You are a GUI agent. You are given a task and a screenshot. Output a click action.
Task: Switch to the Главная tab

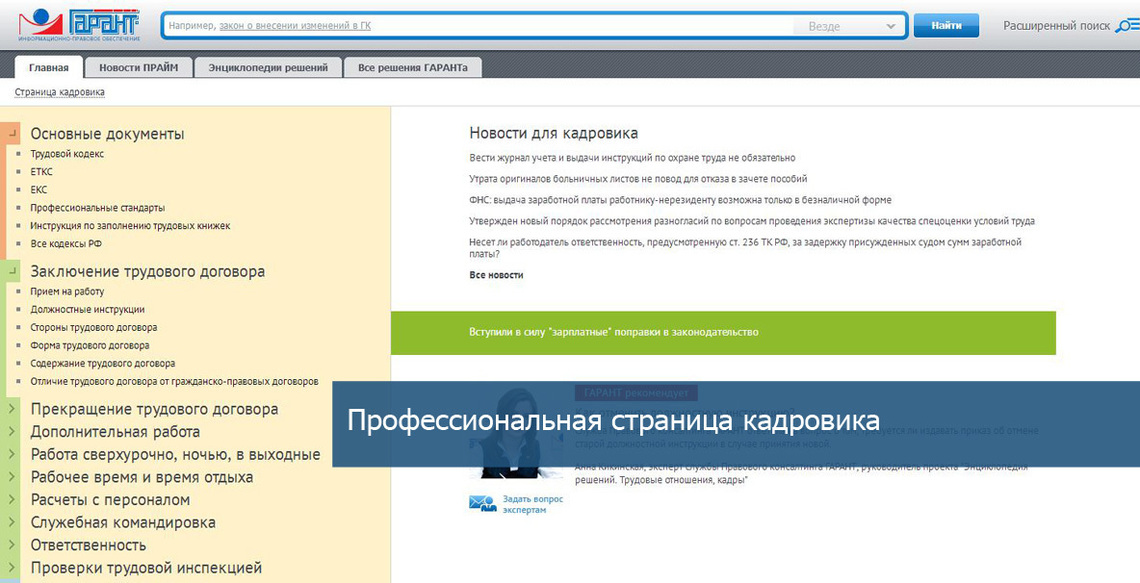(49, 68)
